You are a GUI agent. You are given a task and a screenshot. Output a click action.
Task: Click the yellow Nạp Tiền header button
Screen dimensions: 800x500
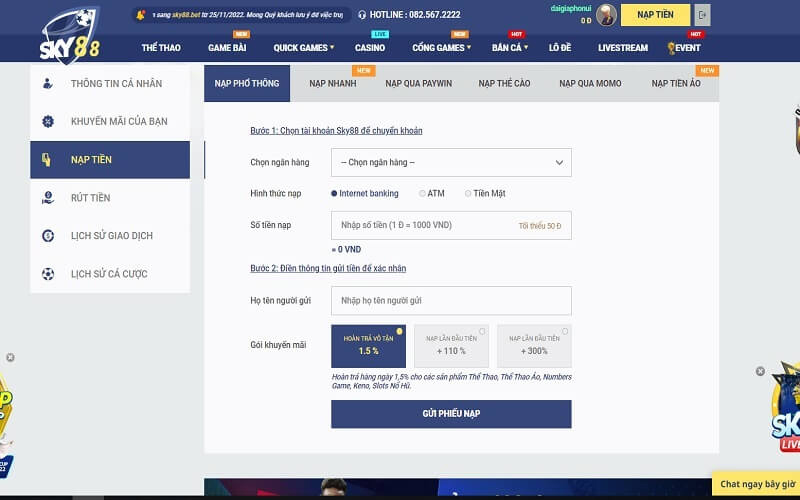(655, 15)
